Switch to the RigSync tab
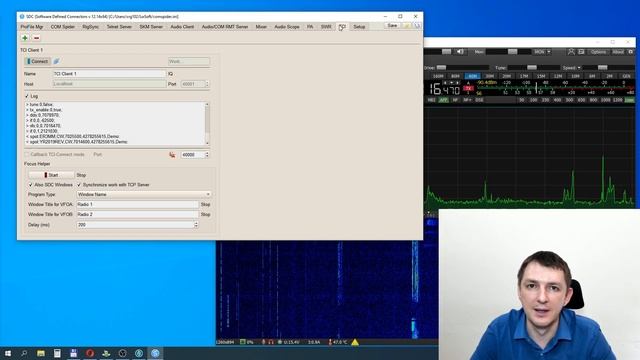This screenshot has width=640, height=360. [x=91, y=27]
